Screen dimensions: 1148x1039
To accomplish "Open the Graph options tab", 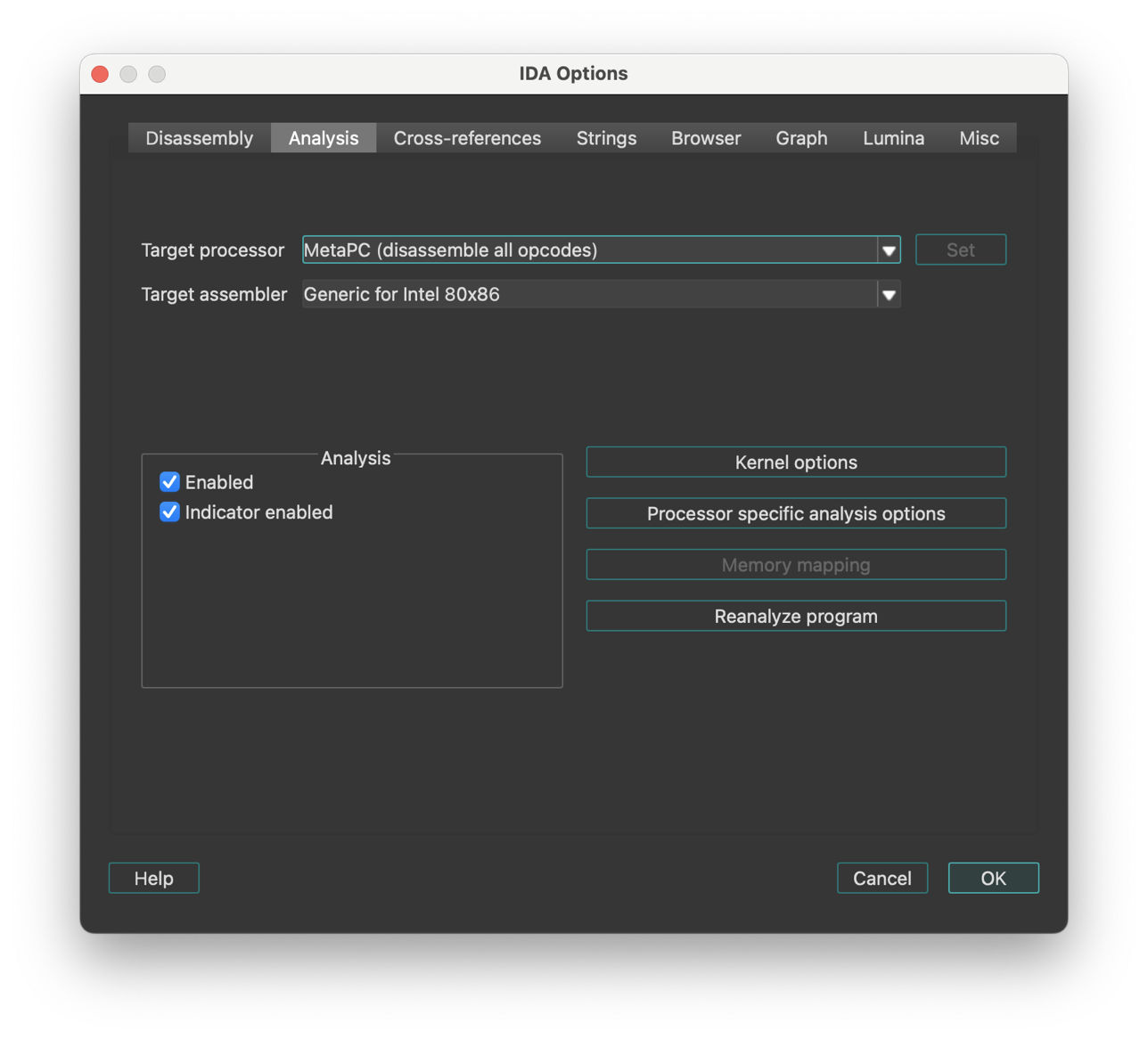I will pyautogui.click(x=800, y=138).
